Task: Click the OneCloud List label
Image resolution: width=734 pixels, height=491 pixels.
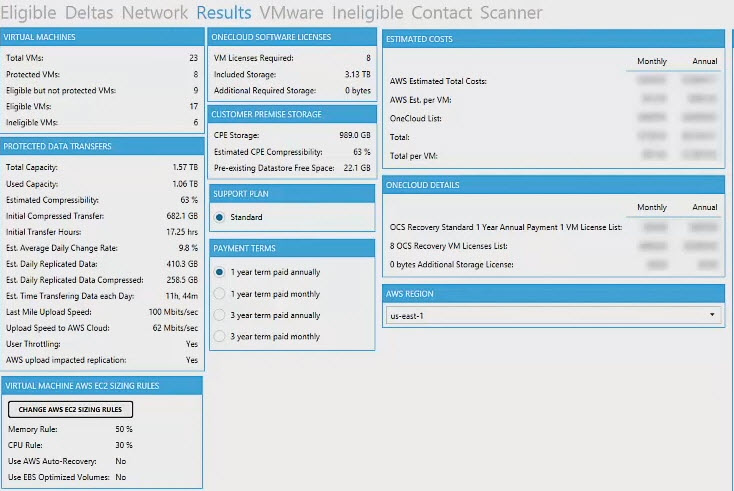Action: (x=416, y=118)
